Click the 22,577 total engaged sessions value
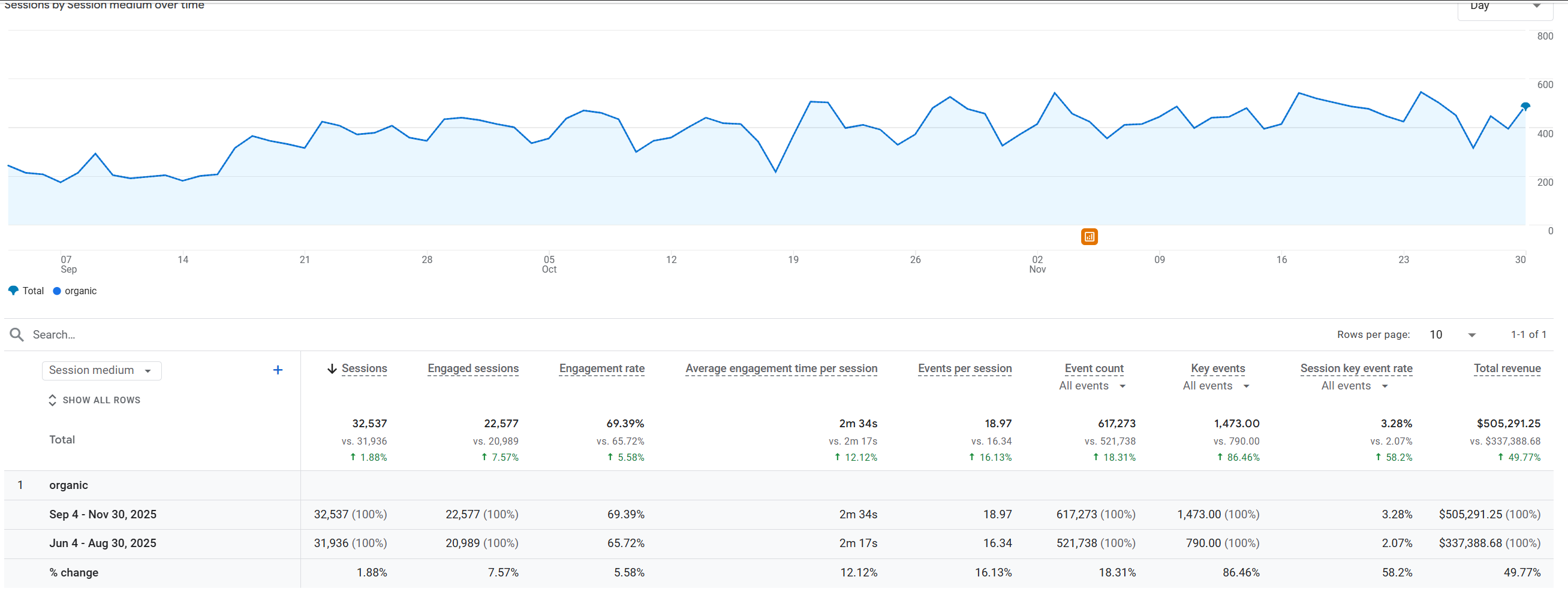 coord(501,424)
